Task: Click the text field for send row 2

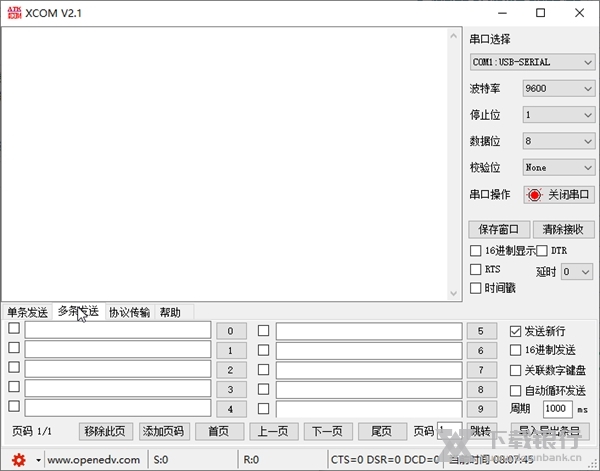Action: [x=118, y=369]
